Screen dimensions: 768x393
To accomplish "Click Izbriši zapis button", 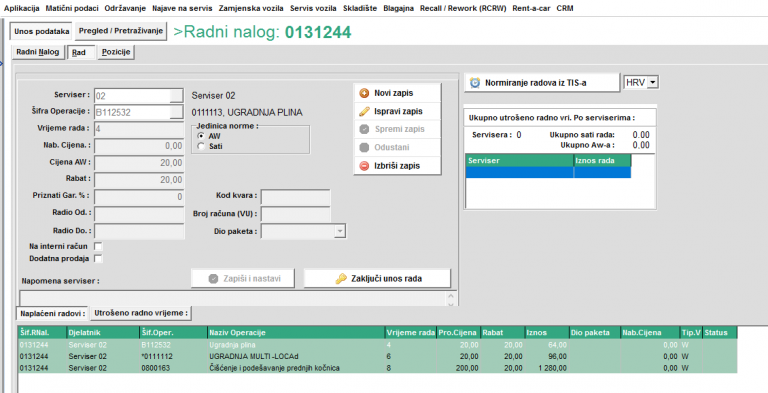I will (x=397, y=166).
